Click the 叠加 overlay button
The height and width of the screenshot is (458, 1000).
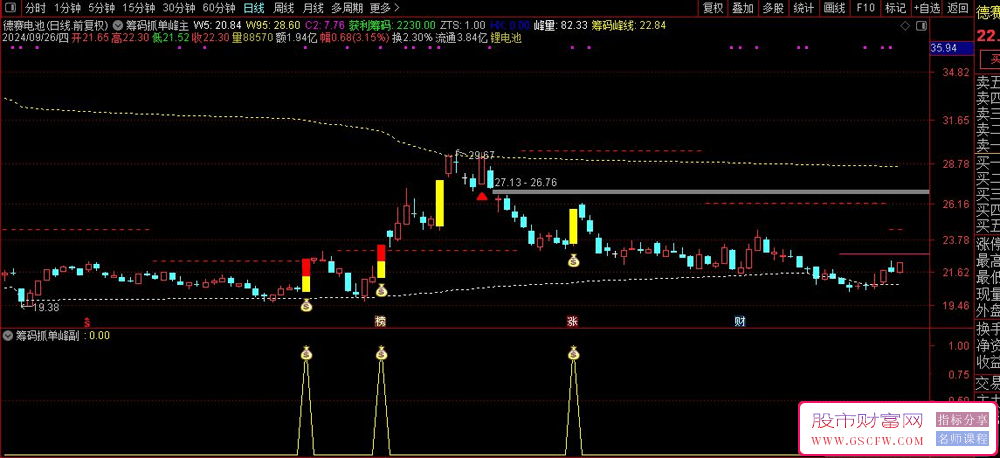coord(743,8)
